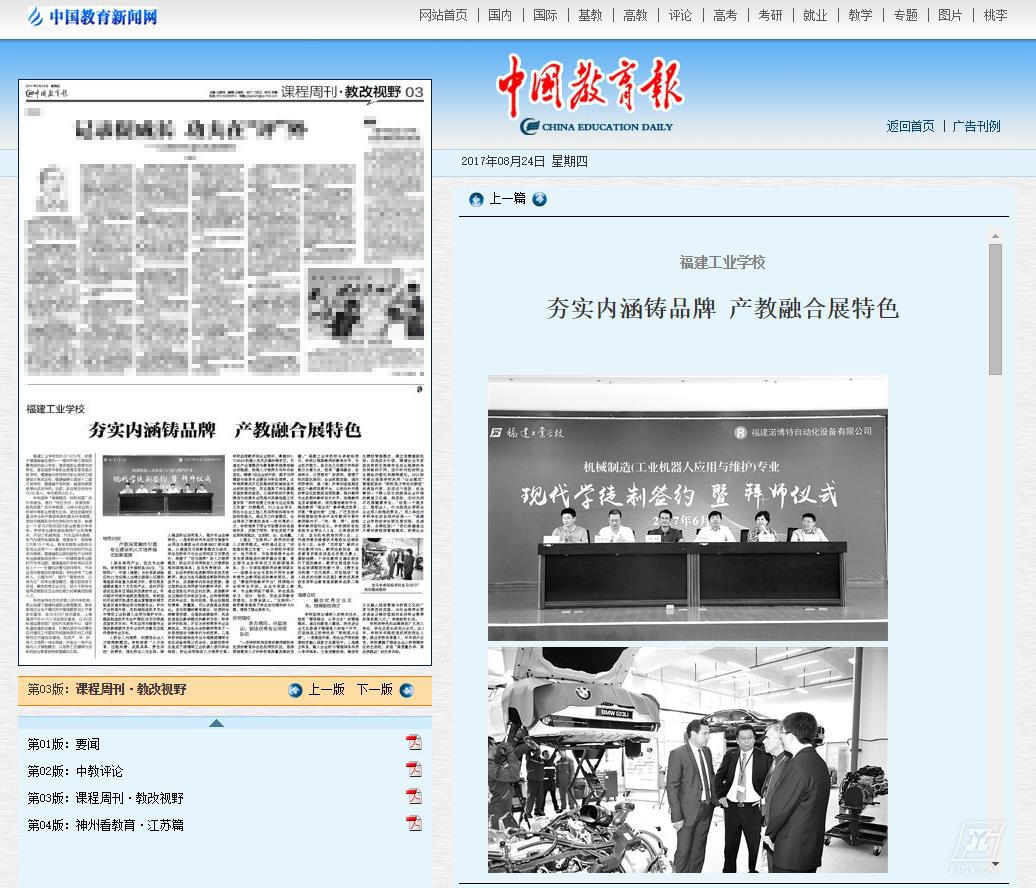Click 中国教育新闻网 site logo
Viewport: 1036px width, 888px height.
(x=92, y=17)
